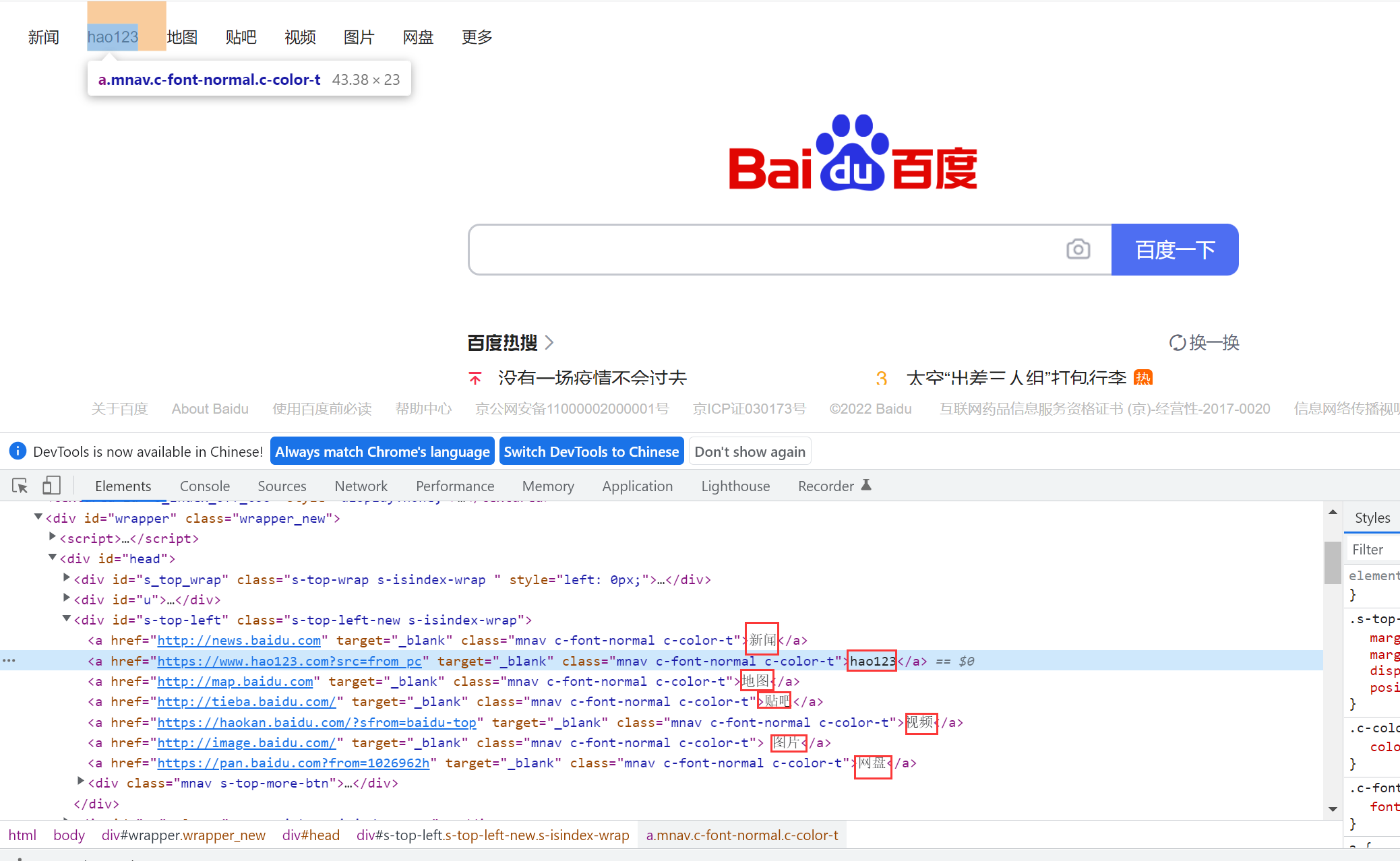Click the pan.baidu.com href link
The width and height of the screenshot is (1400, 861).
(x=293, y=763)
